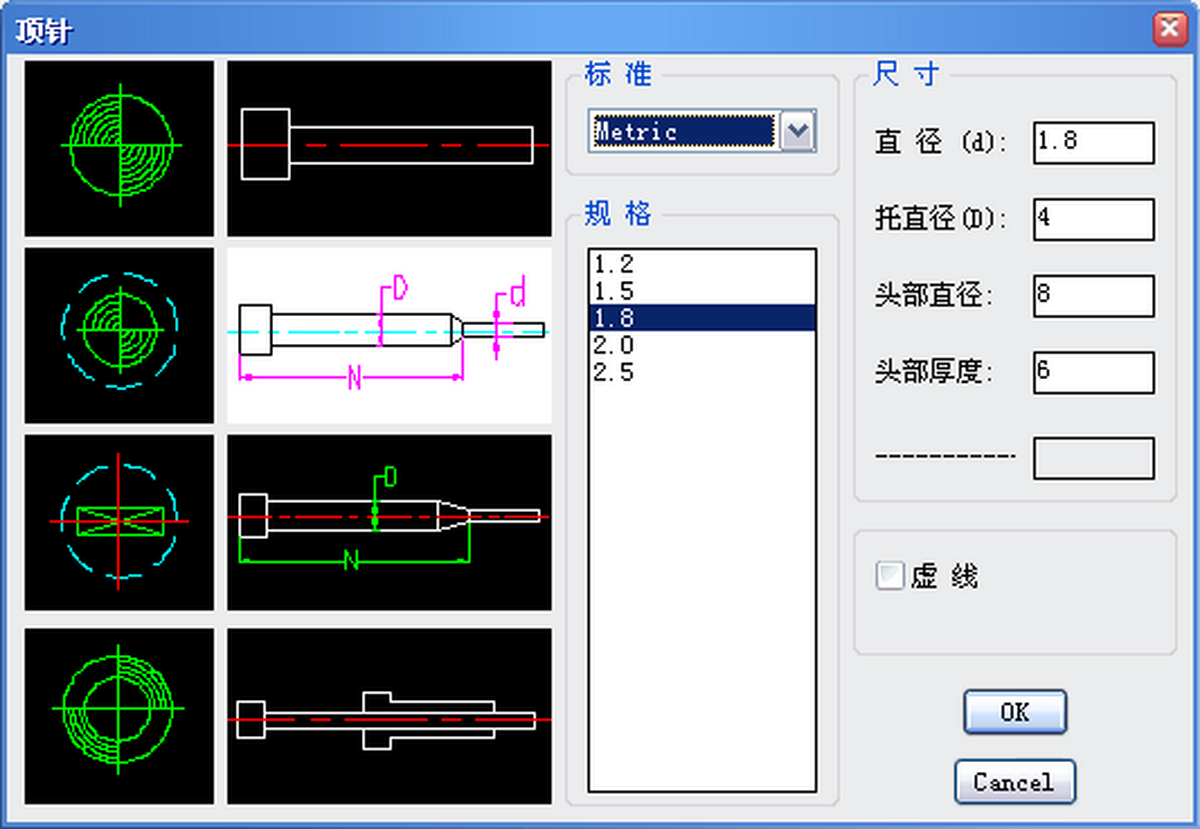Select the sleeve ejector side-view drawing
The image size is (1200, 829).
coord(389,716)
